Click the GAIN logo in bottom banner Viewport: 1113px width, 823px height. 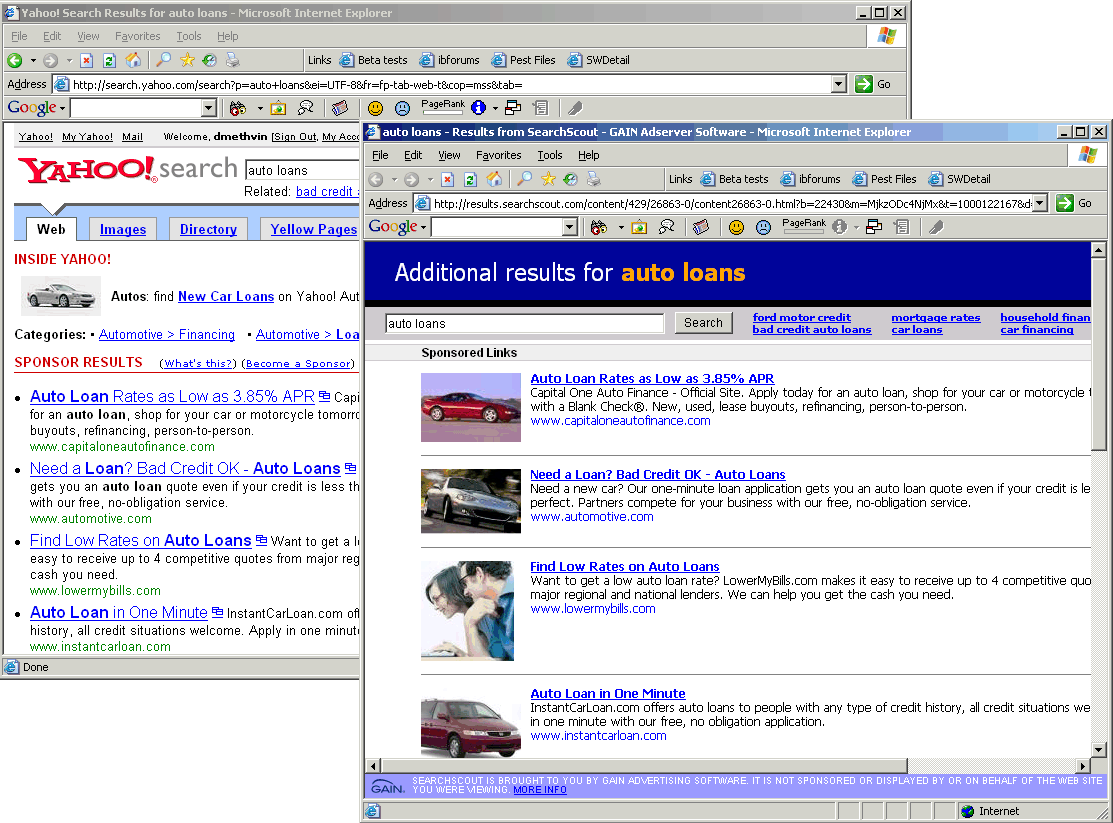(x=388, y=787)
